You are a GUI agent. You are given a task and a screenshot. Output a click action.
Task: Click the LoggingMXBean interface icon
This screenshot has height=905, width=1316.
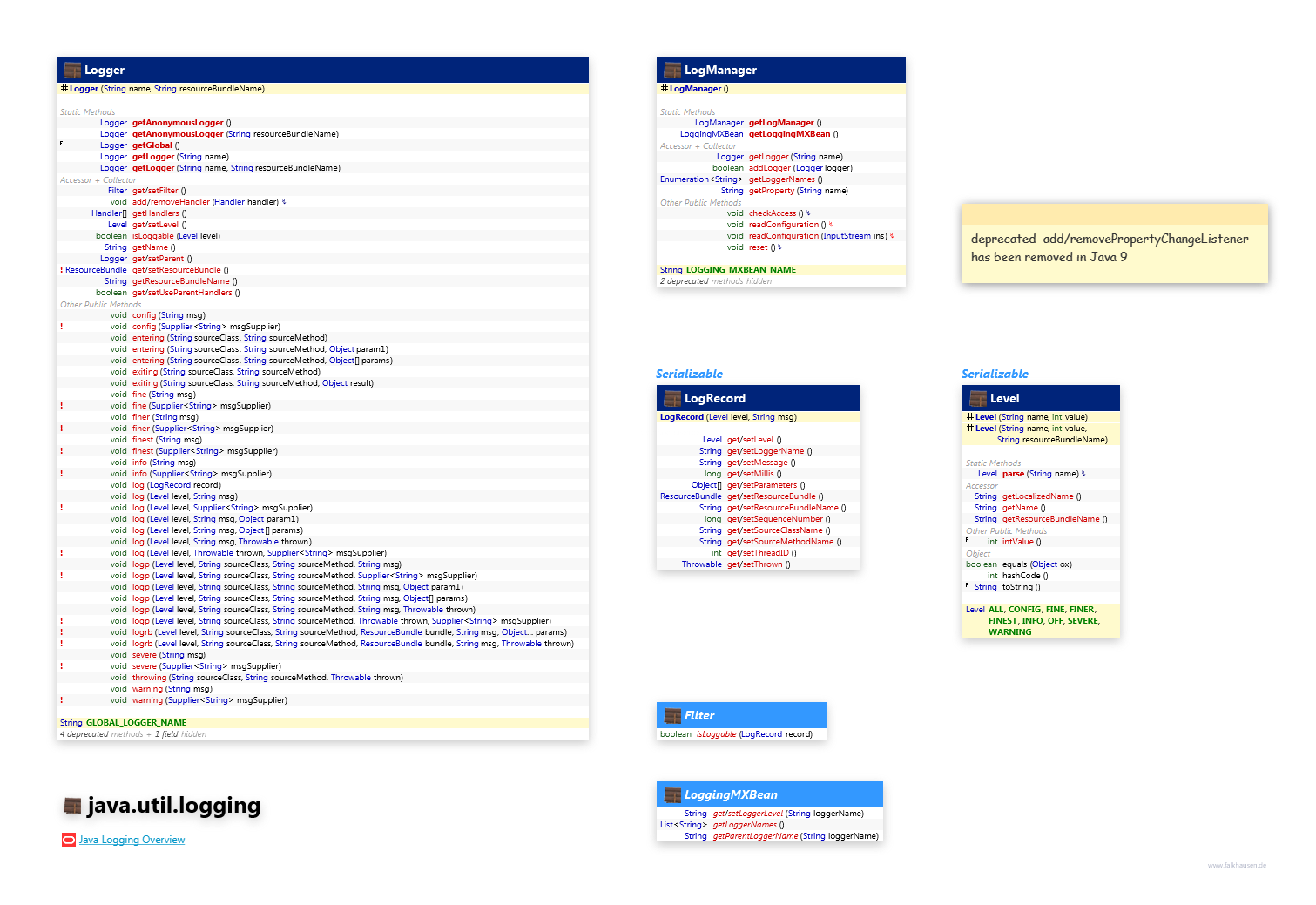(672, 795)
